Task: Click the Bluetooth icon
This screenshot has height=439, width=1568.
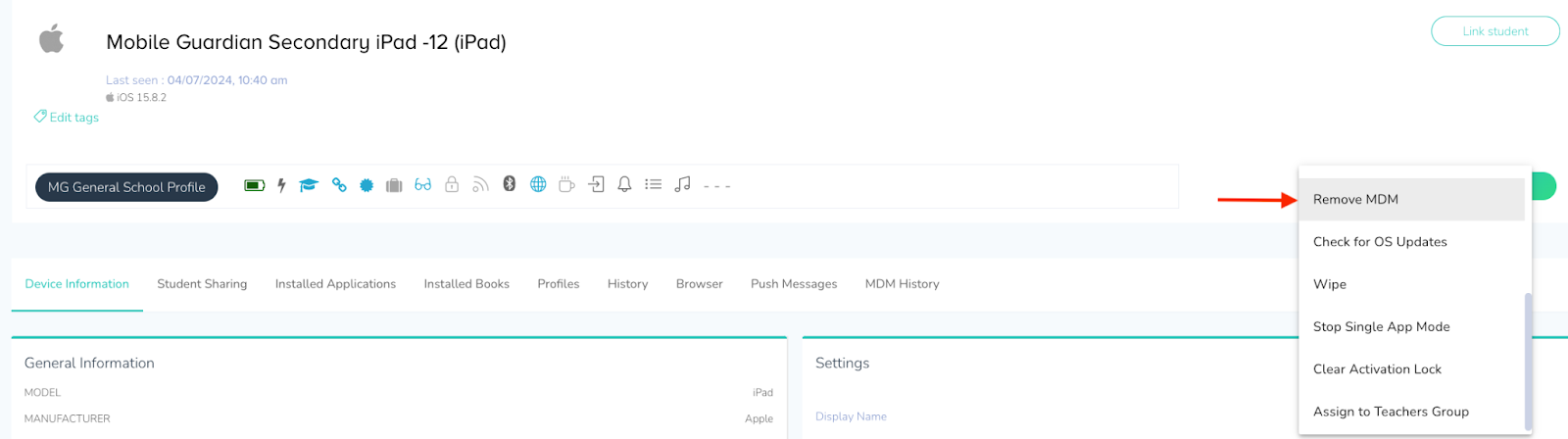Action: (x=510, y=183)
